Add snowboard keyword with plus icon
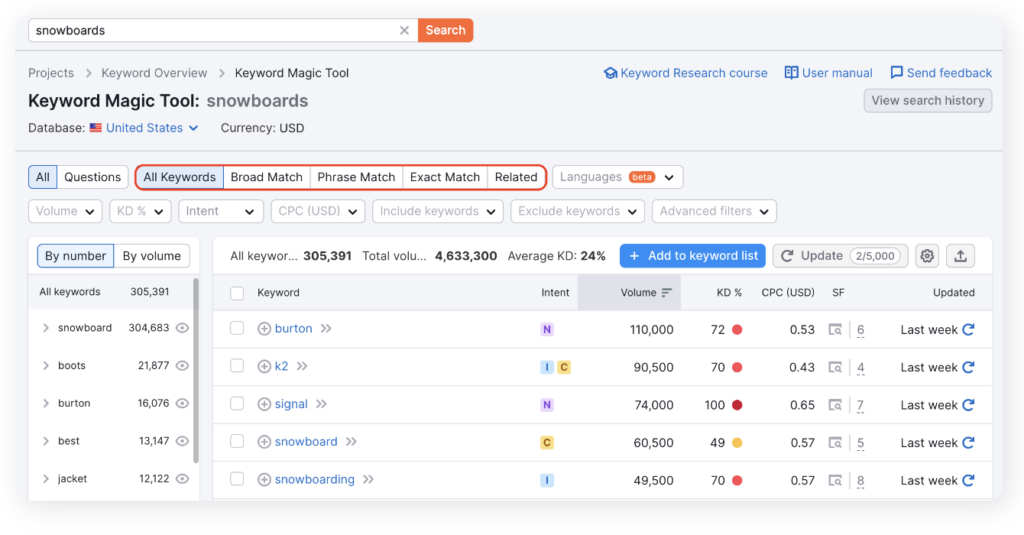1024x535 pixels. click(x=264, y=442)
